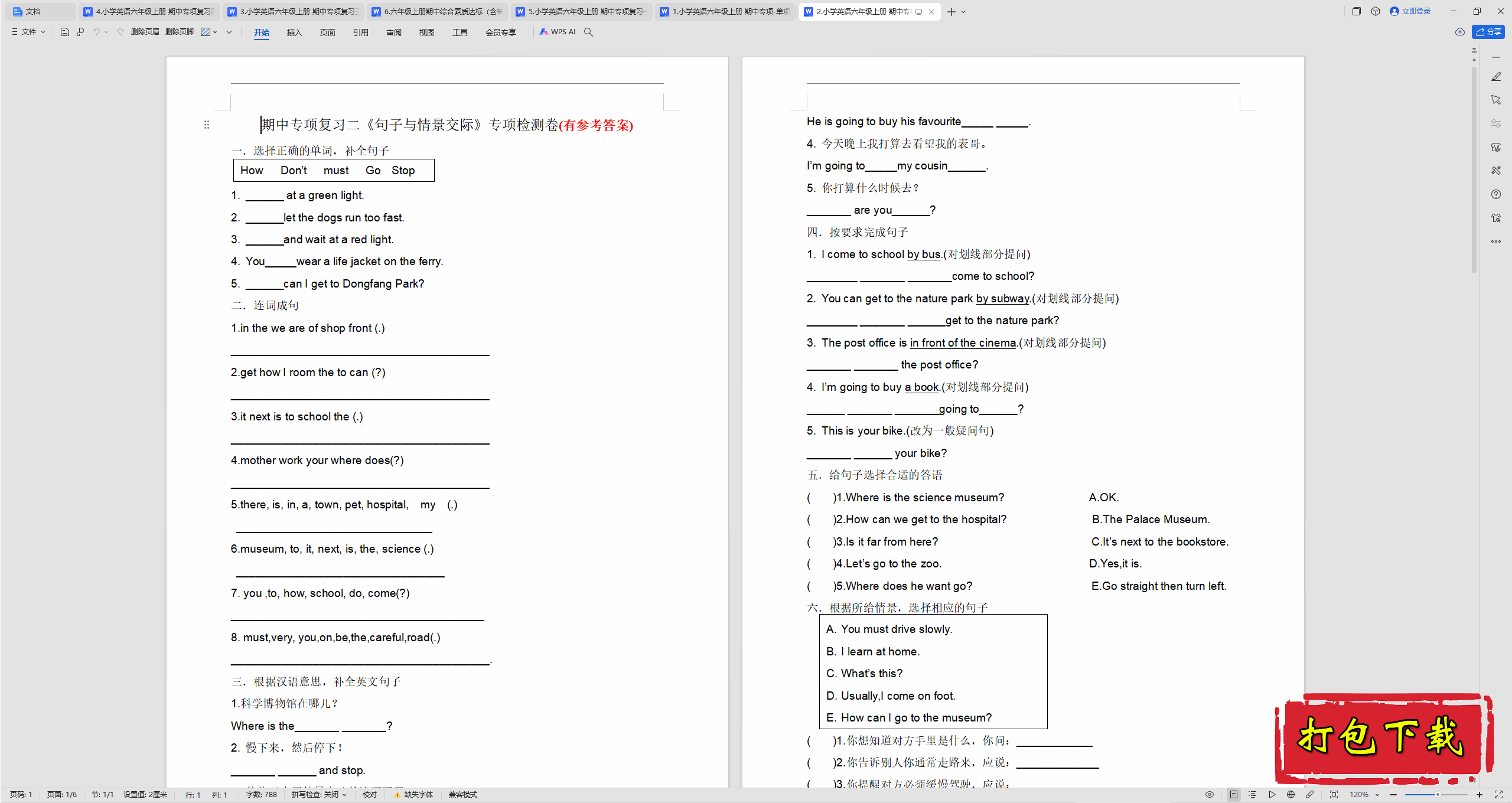Open the help question icon in sidebar
The height and width of the screenshot is (803, 1512).
[x=1496, y=194]
